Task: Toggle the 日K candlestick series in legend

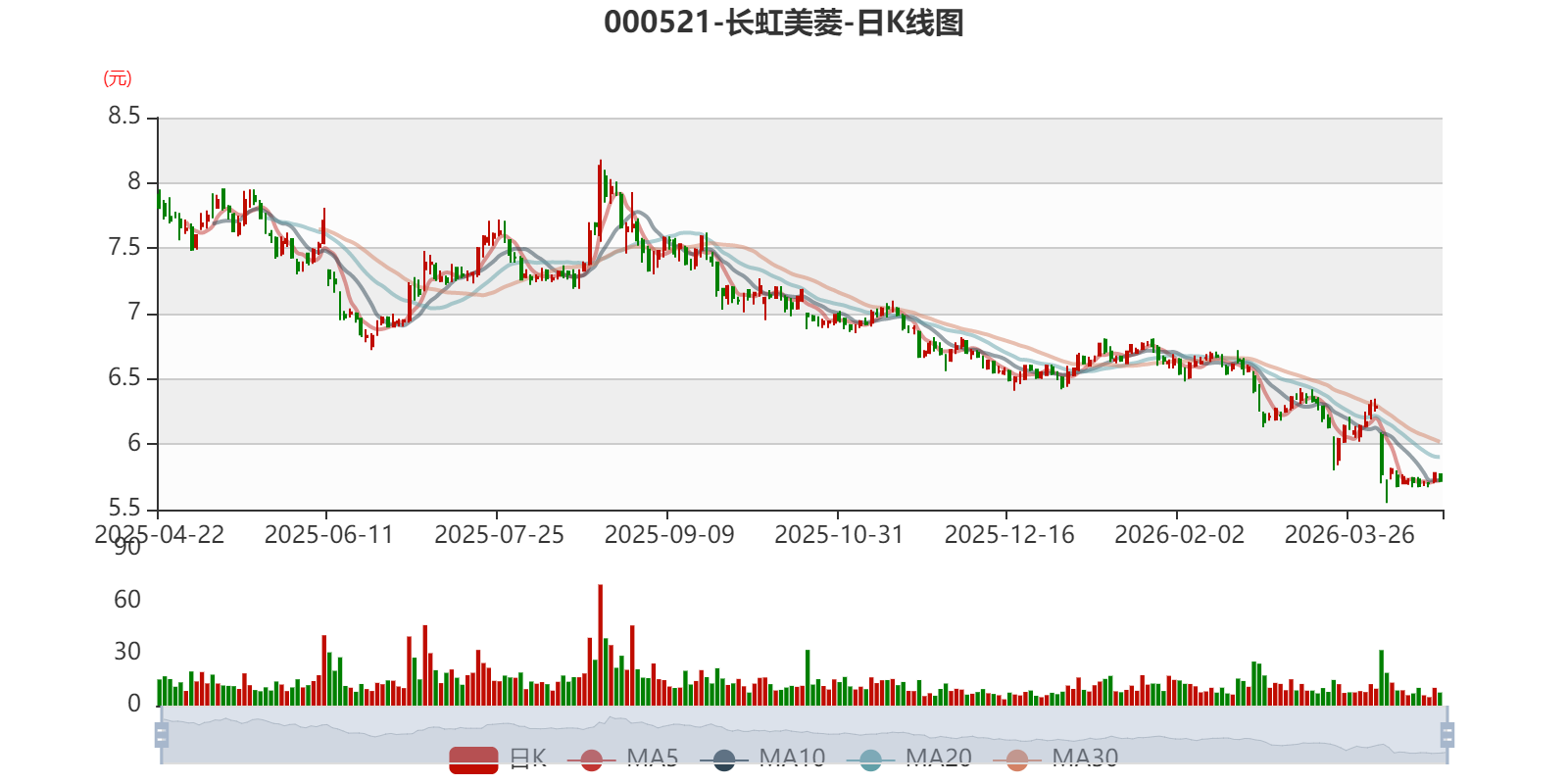Action: tap(498, 759)
